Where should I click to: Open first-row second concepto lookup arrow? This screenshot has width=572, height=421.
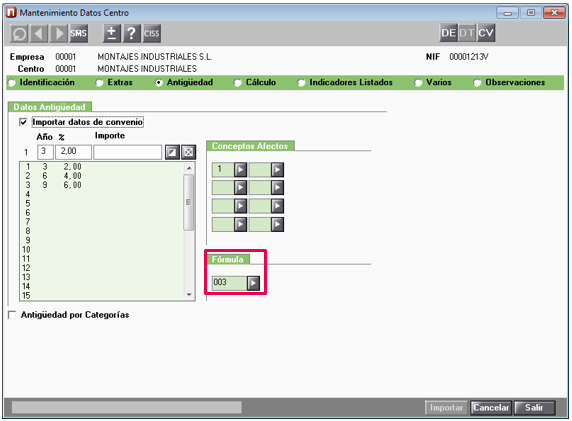278,170
